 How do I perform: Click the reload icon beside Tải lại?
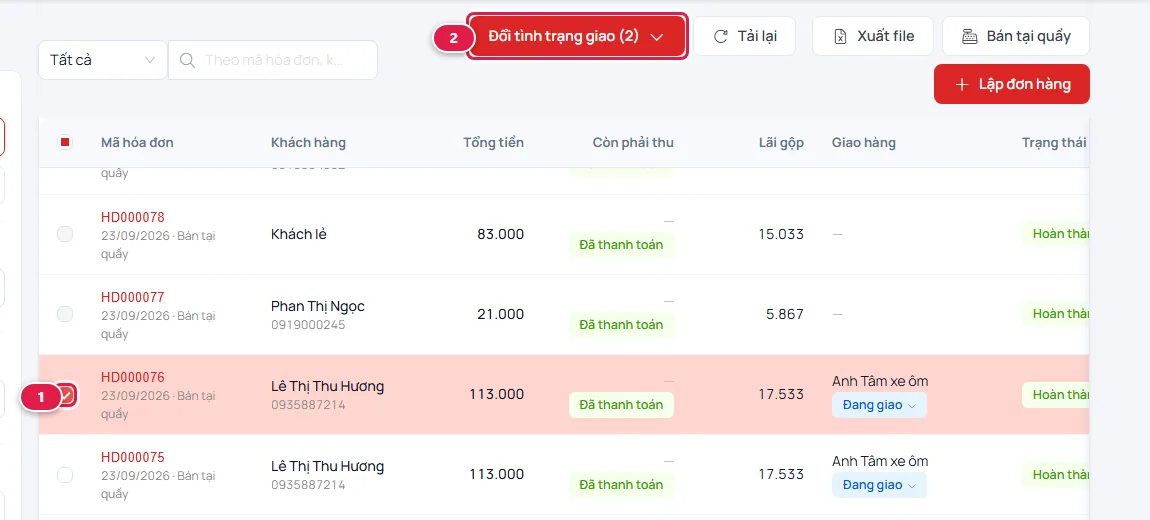click(x=721, y=37)
